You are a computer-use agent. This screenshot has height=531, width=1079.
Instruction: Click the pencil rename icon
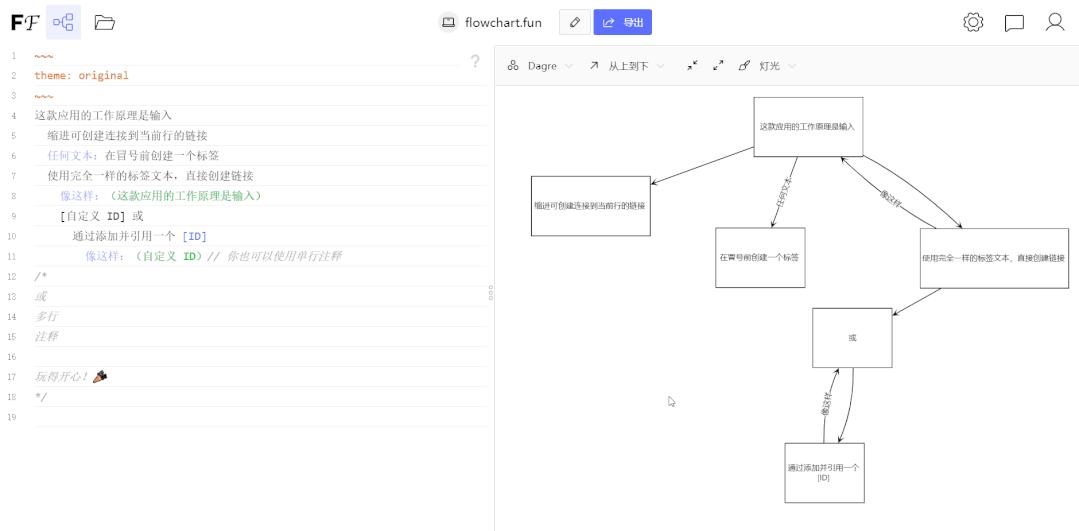pos(575,22)
